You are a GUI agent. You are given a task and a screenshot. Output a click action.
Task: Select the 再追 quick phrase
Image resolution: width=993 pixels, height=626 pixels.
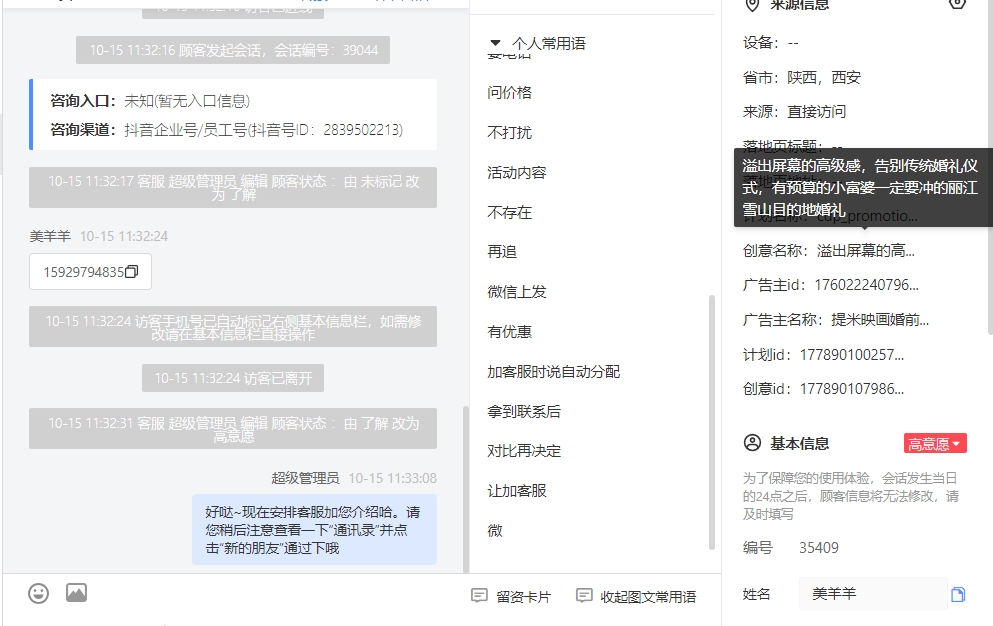[502, 252]
